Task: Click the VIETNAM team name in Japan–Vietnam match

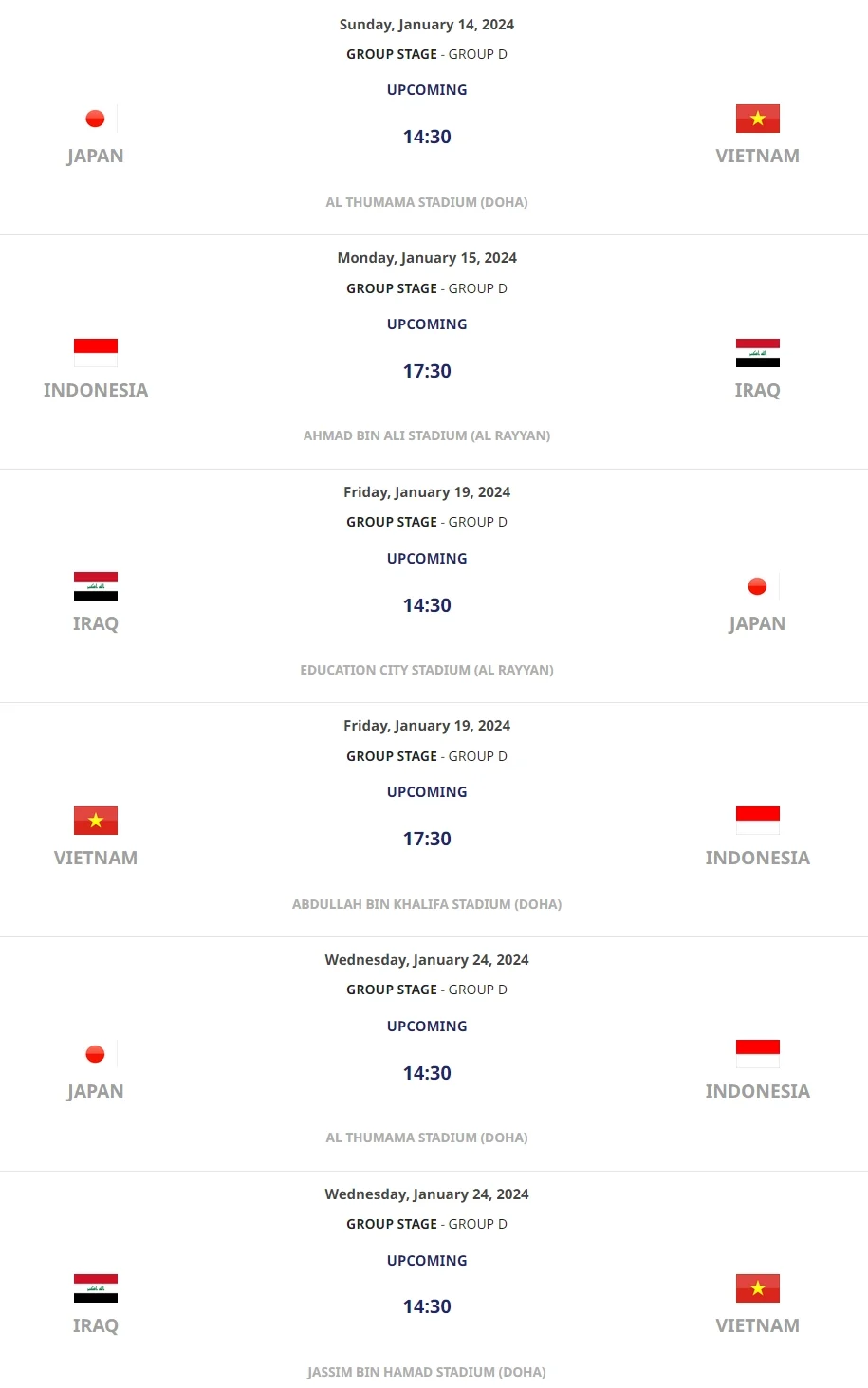Action: pos(757,156)
